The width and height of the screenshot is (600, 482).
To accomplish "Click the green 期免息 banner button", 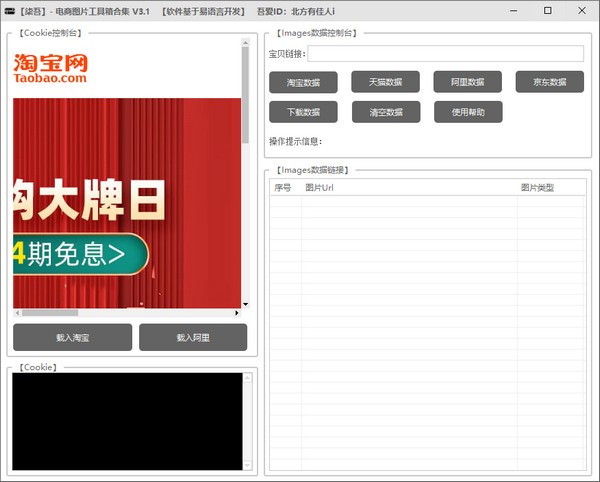I will (x=78, y=255).
